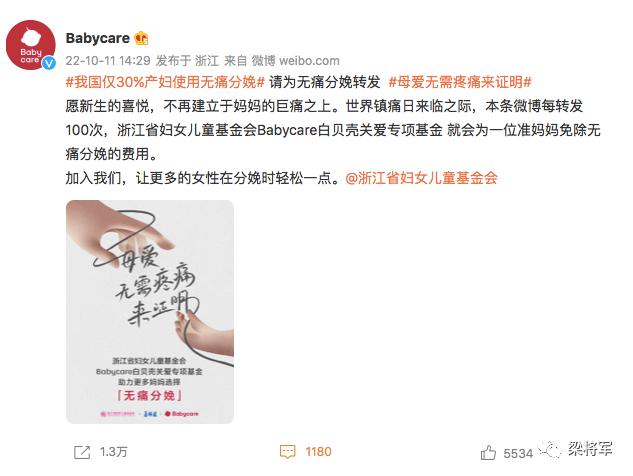Click the 1.3万 repost count
This screenshot has height=476, width=633.
[113, 452]
